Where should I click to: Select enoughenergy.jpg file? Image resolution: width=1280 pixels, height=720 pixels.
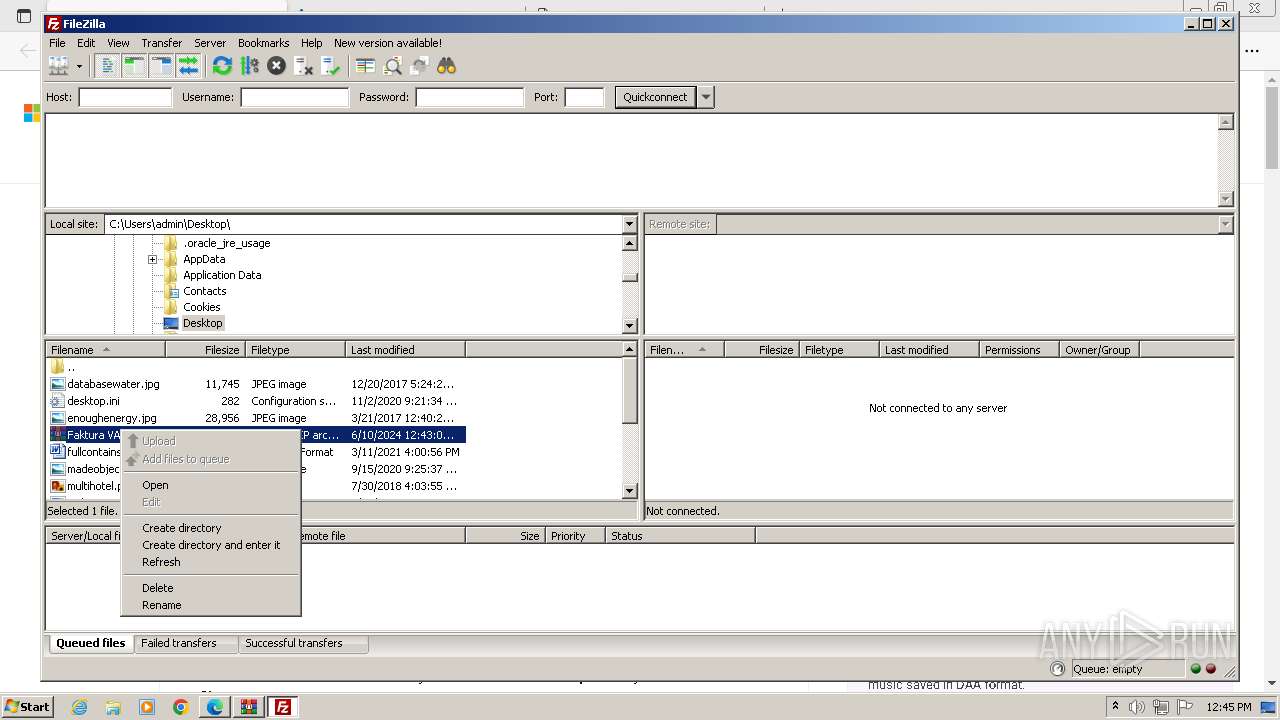(255, 418)
